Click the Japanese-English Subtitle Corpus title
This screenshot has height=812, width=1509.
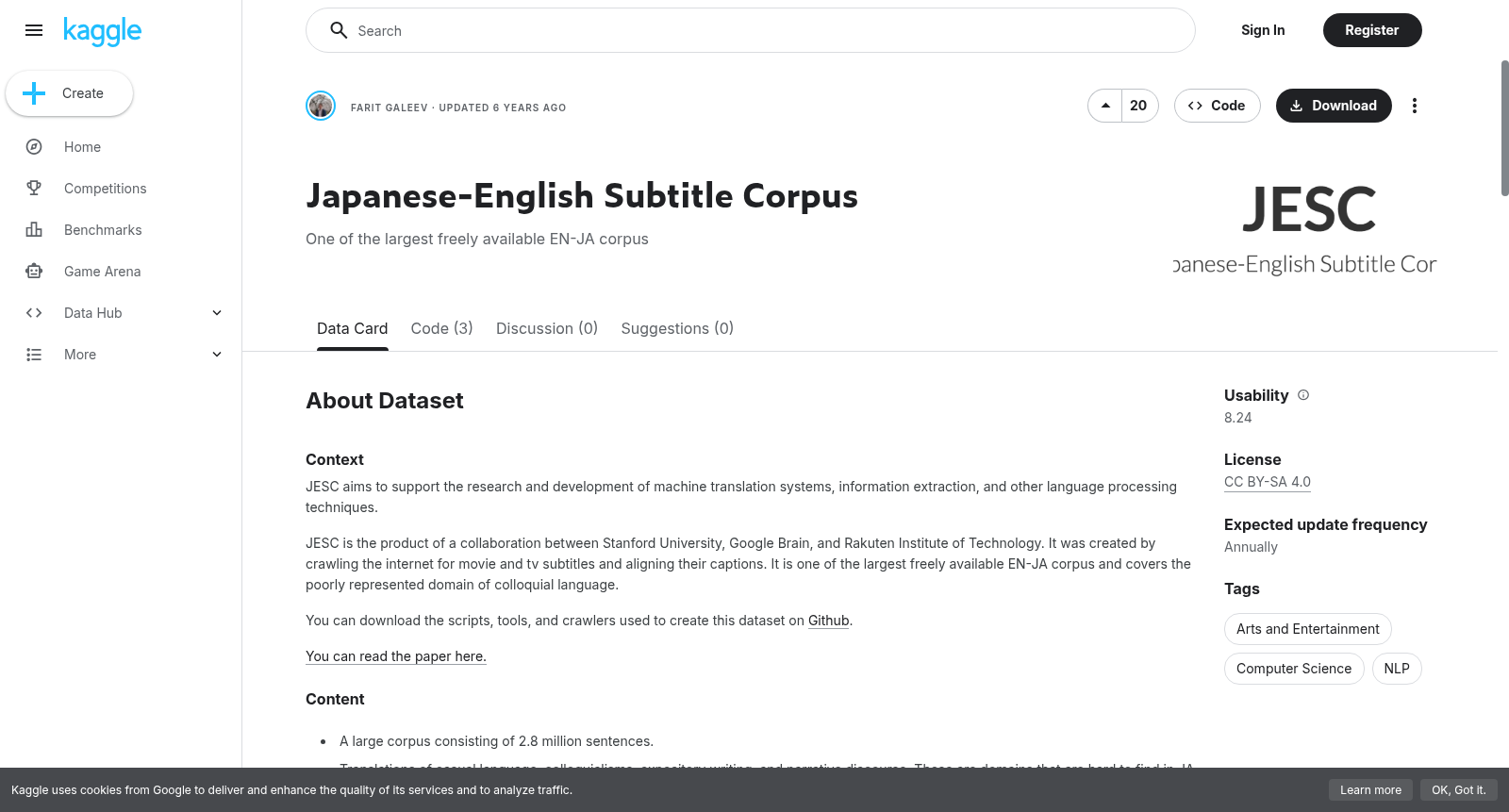pyautogui.click(x=582, y=196)
